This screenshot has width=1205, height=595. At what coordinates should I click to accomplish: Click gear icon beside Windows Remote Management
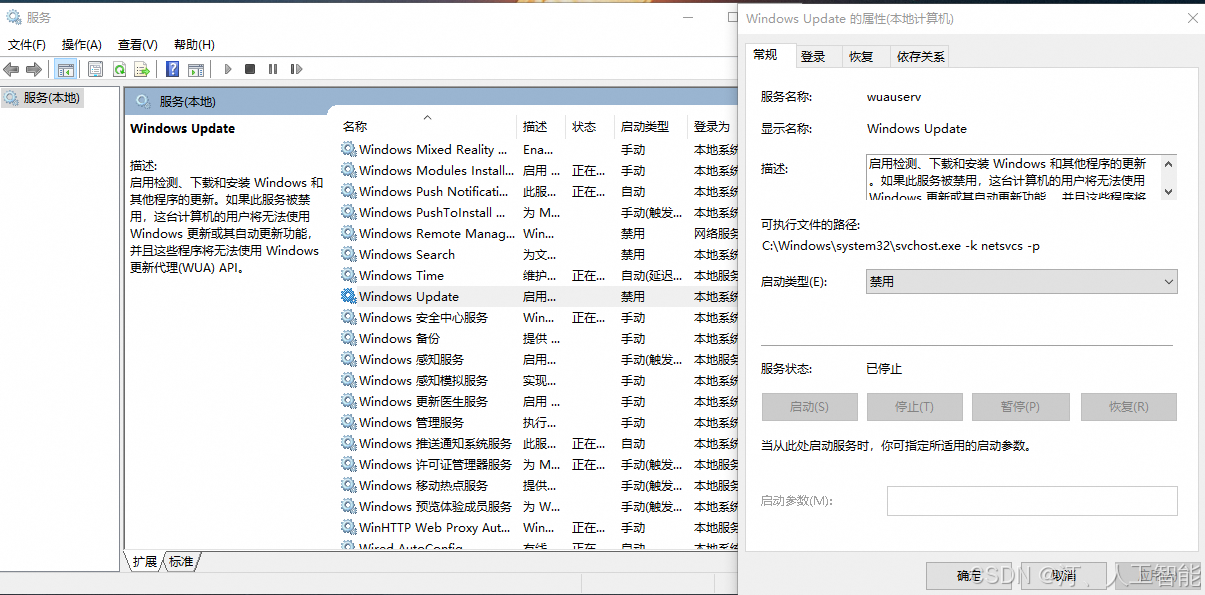pos(348,233)
